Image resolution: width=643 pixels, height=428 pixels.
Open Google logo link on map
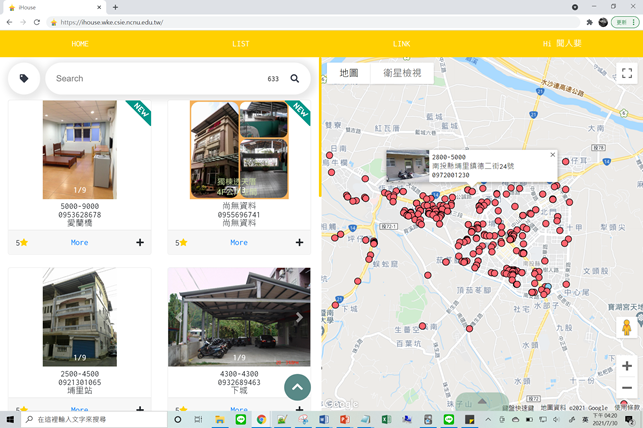point(341,404)
